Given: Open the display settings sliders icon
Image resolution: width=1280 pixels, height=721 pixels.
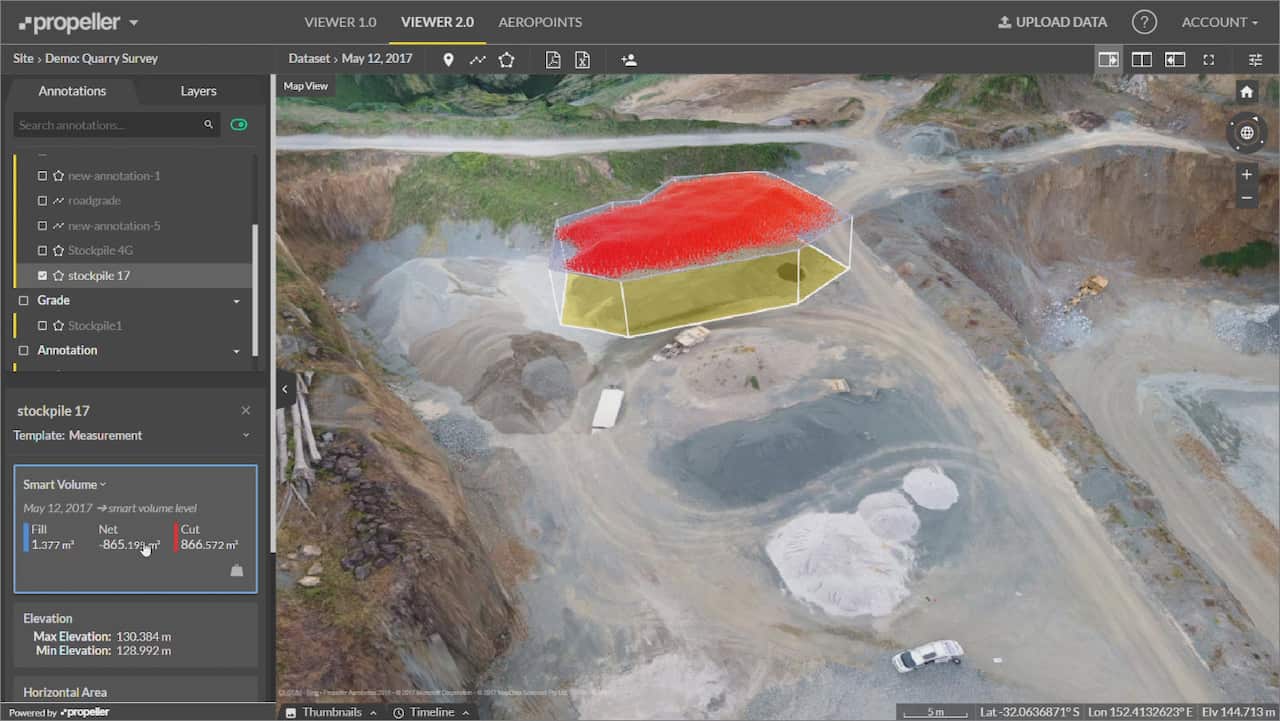Looking at the screenshot, I should pyautogui.click(x=1255, y=60).
